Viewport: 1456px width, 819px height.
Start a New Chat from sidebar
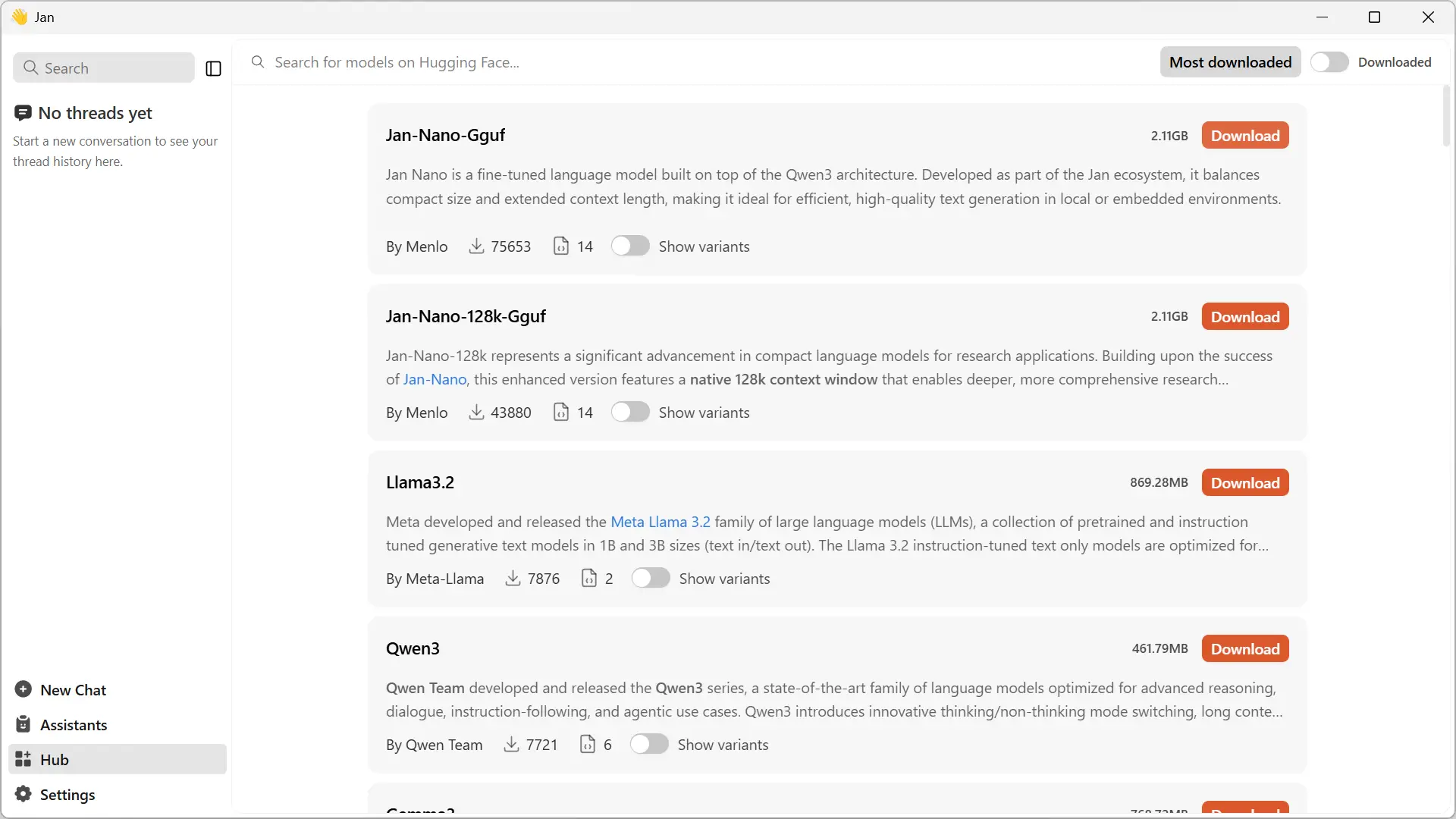coord(118,690)
